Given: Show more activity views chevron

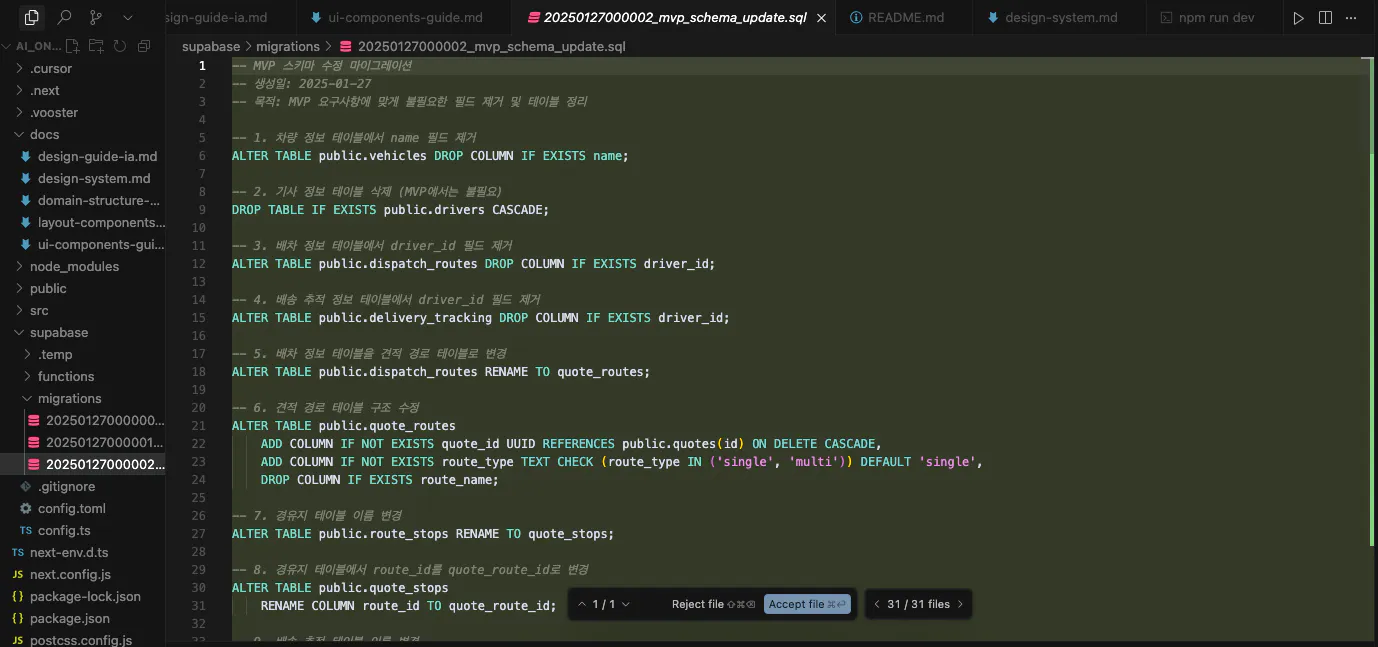Looking at the screenshot, I should tap(127, 18).
